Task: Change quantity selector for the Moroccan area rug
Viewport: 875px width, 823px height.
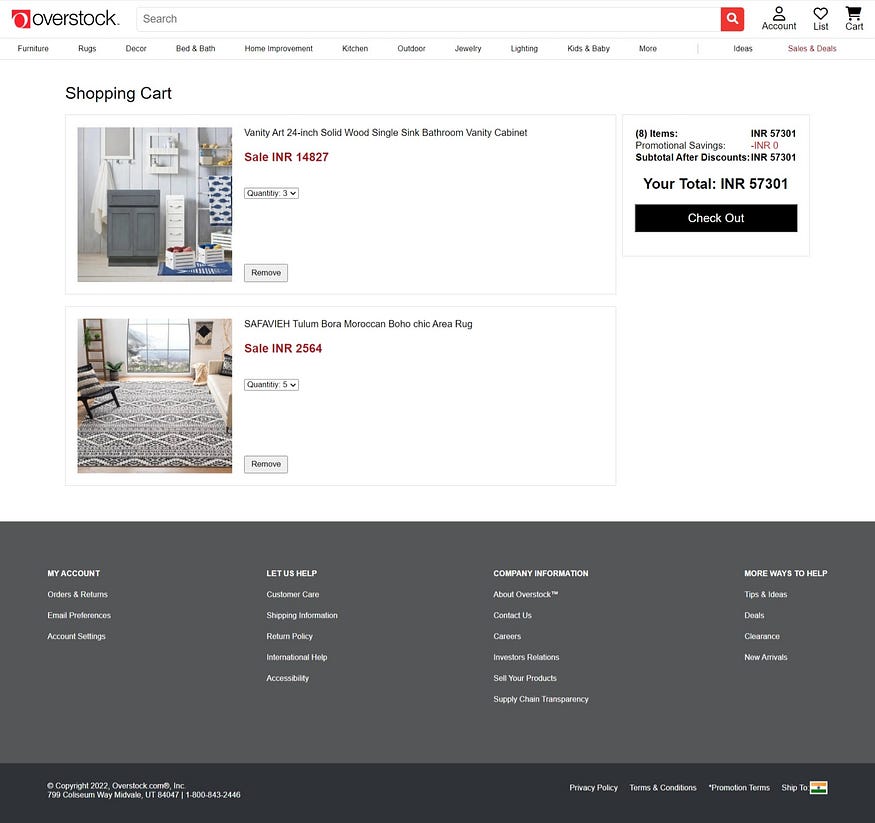Action: [x=270, y=384]
